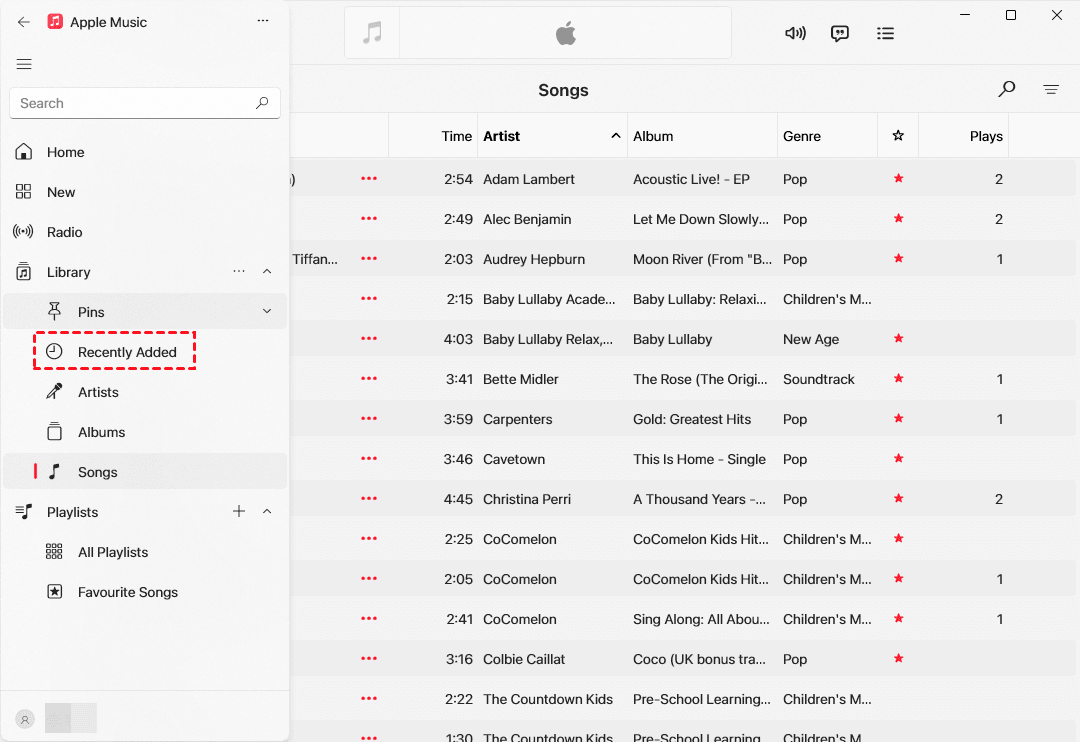1080x742 pixels.
Task: Open more options for Adam Lambert song
Action: point(369,178)
